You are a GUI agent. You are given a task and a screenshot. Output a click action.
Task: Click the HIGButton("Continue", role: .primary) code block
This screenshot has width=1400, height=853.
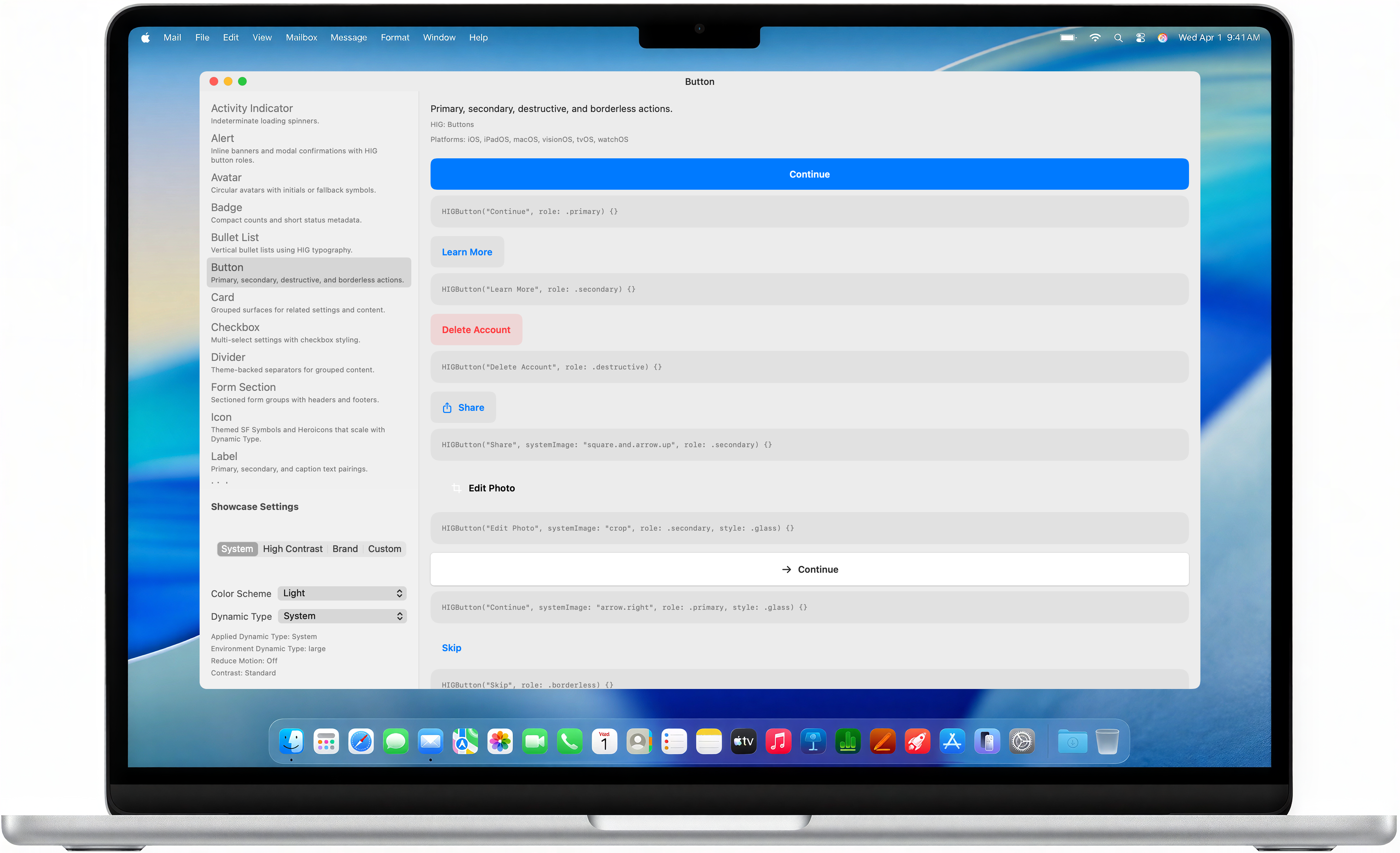click(x=809, y=211)
